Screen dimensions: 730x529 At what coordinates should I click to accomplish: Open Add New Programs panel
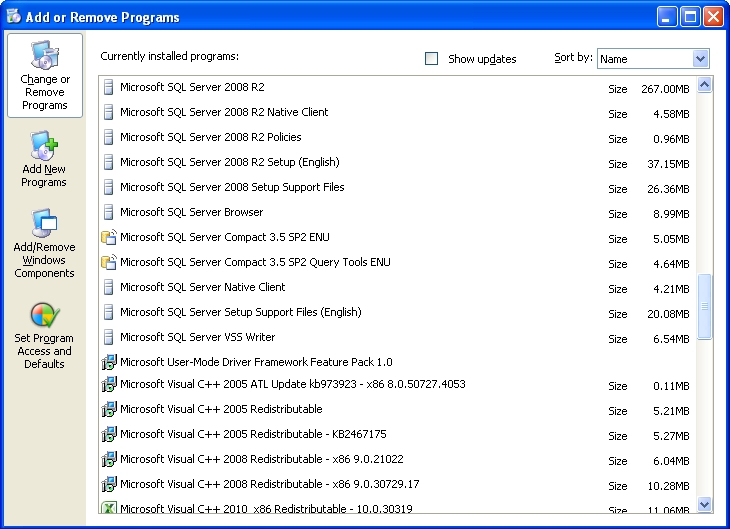coord(44,159)
